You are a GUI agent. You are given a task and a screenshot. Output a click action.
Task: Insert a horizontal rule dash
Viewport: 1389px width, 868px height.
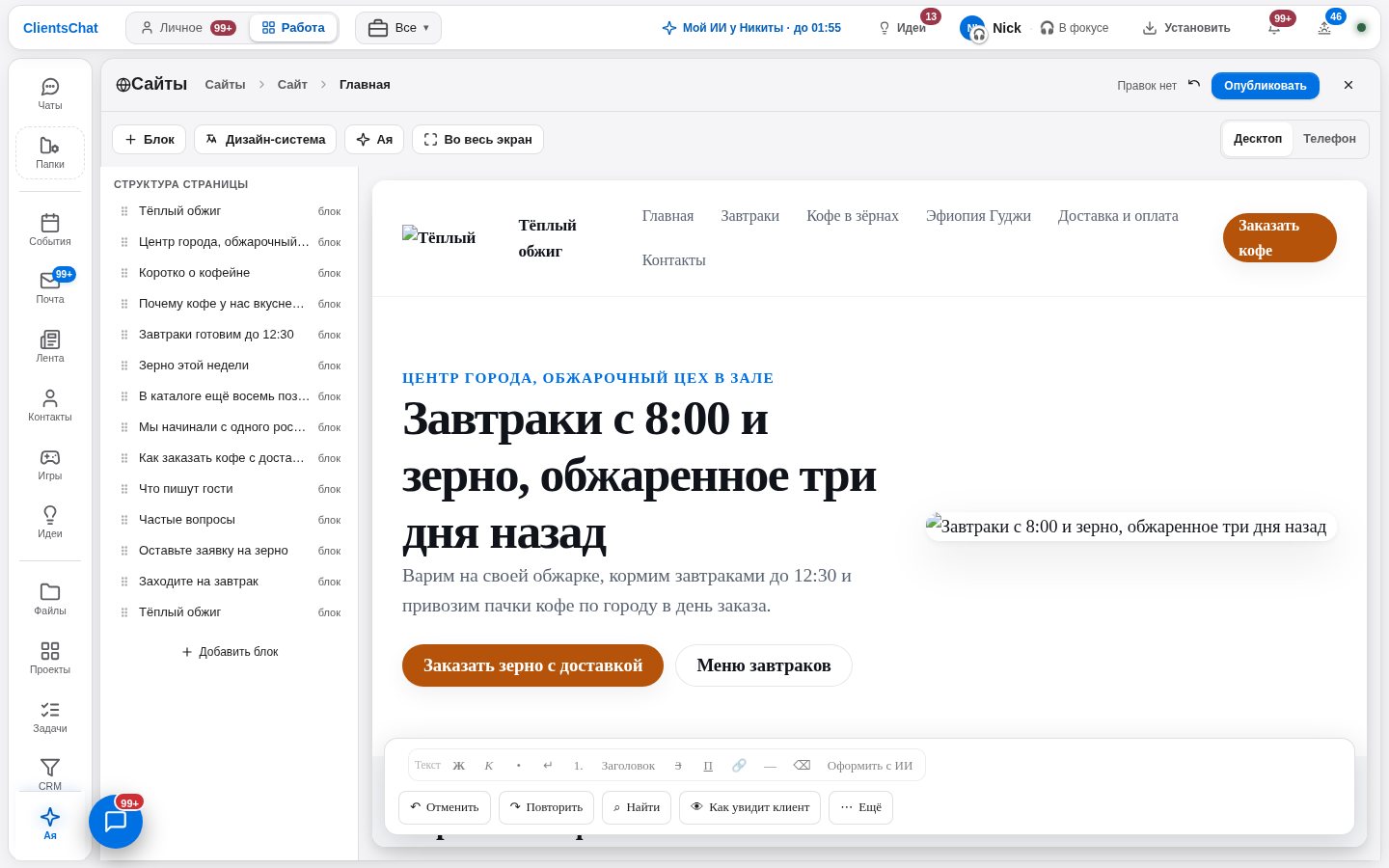click(770, 766)
